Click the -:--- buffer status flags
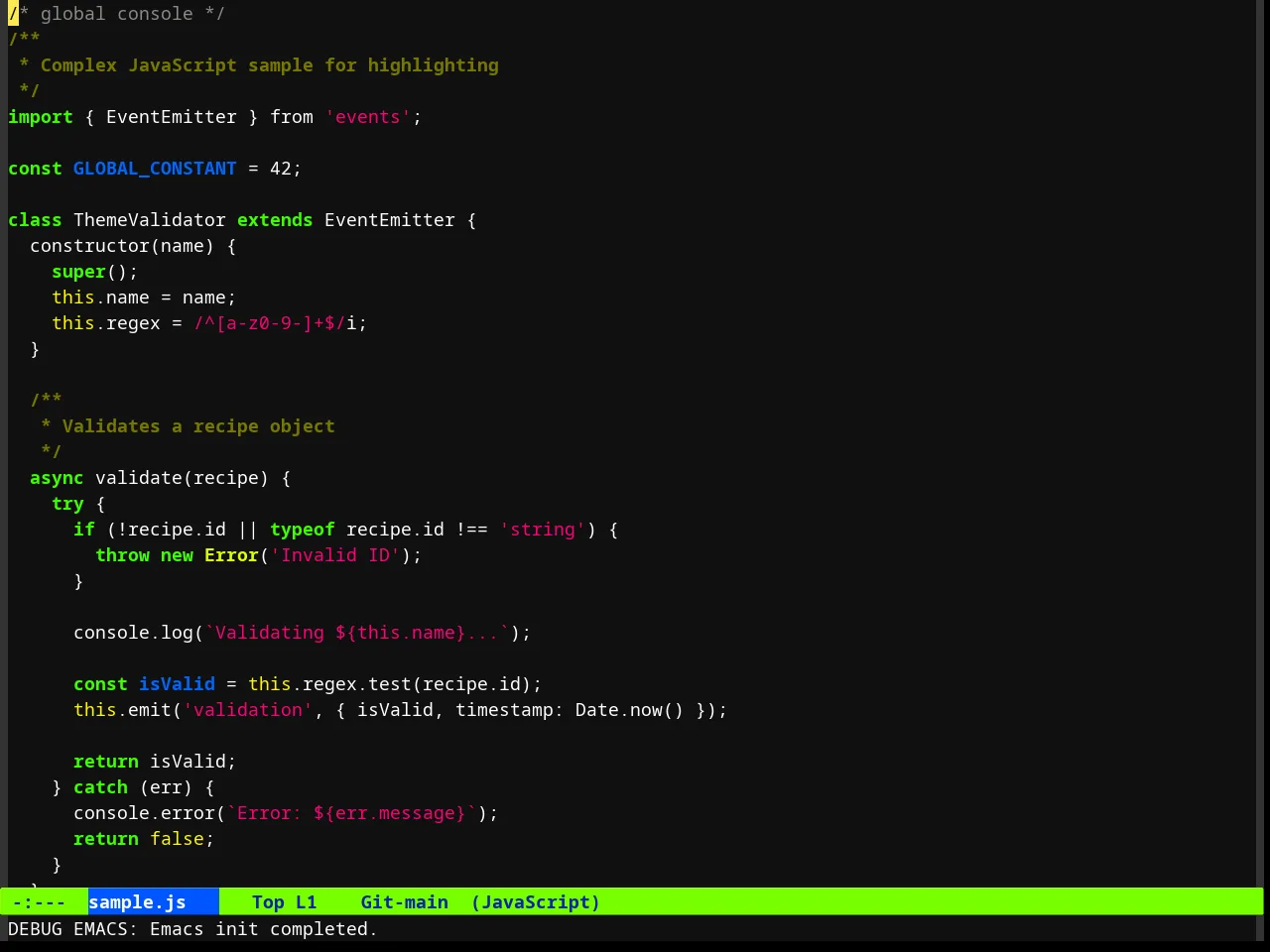The image size is (1270, 952). pos(39,902)
